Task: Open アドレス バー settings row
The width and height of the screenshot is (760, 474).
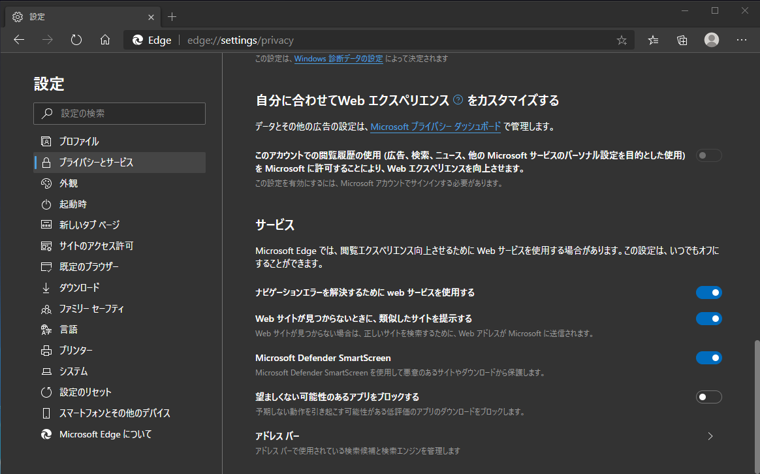Action: [489, 442]
